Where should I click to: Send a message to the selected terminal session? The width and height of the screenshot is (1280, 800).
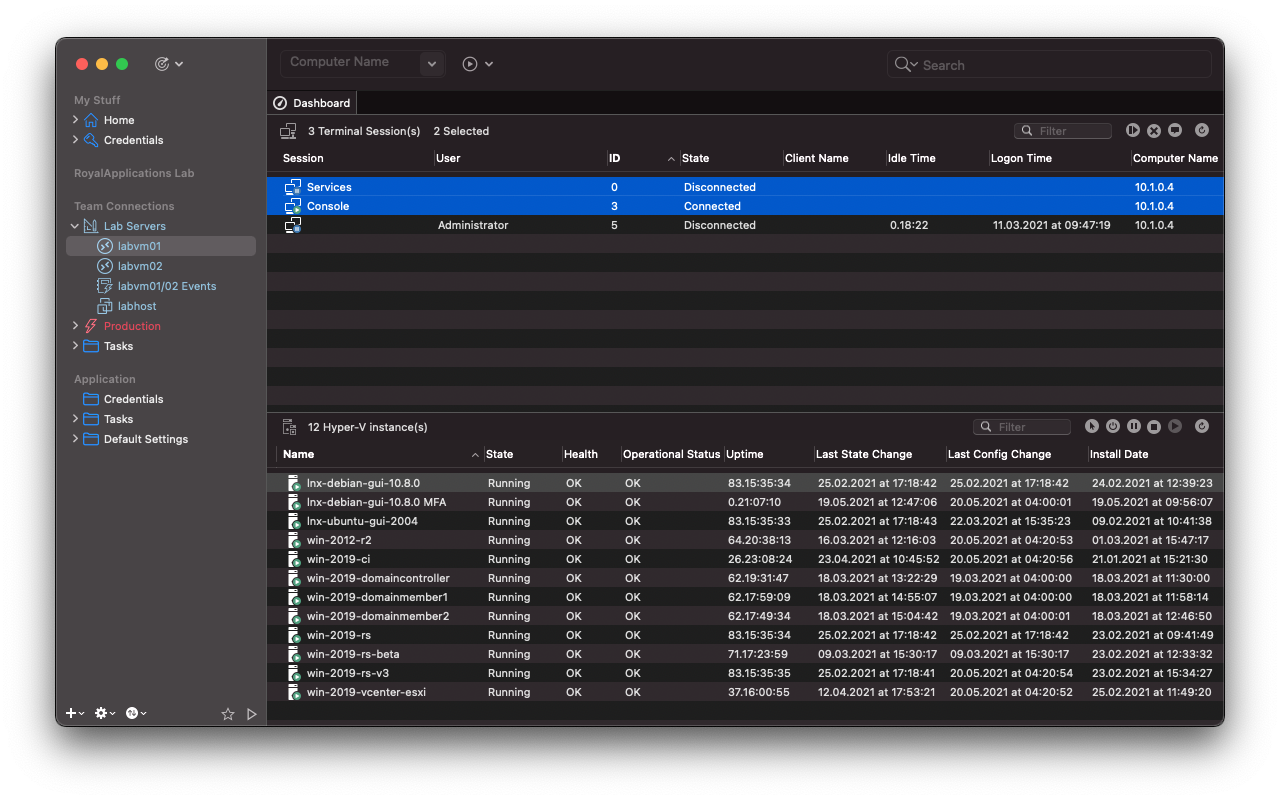[1175, 130]
